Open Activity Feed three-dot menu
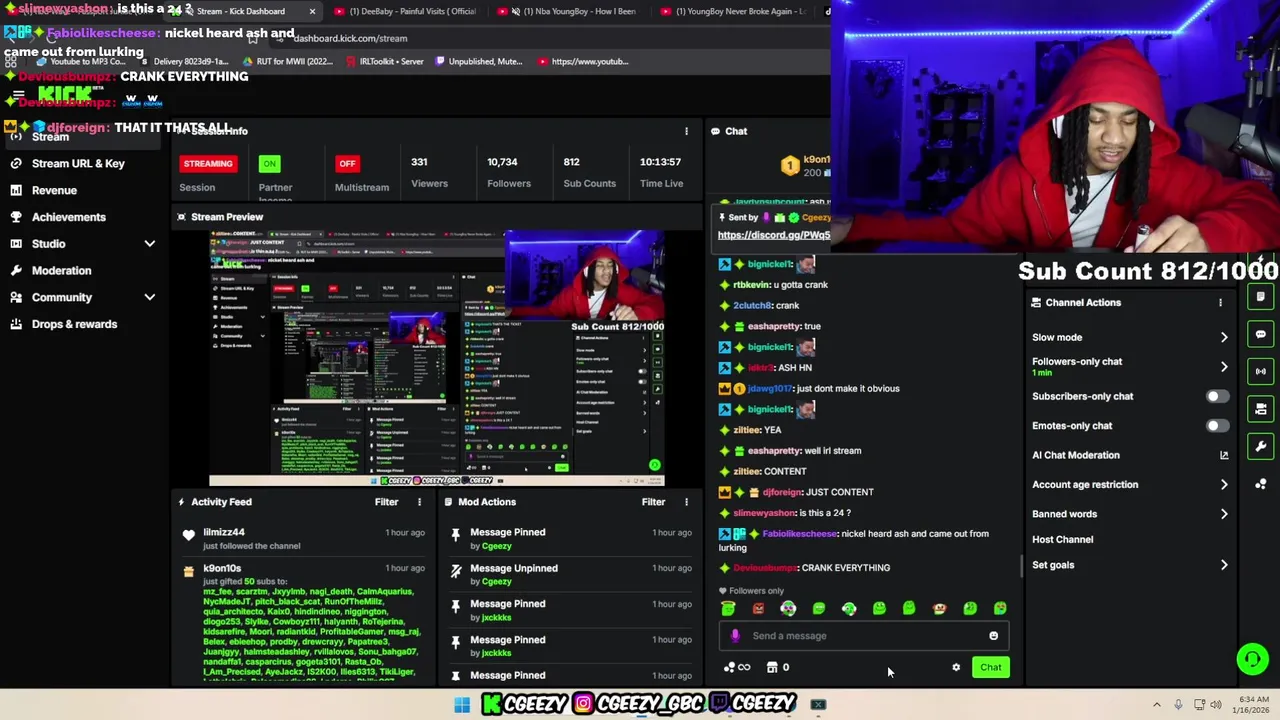 pos(419,502)
